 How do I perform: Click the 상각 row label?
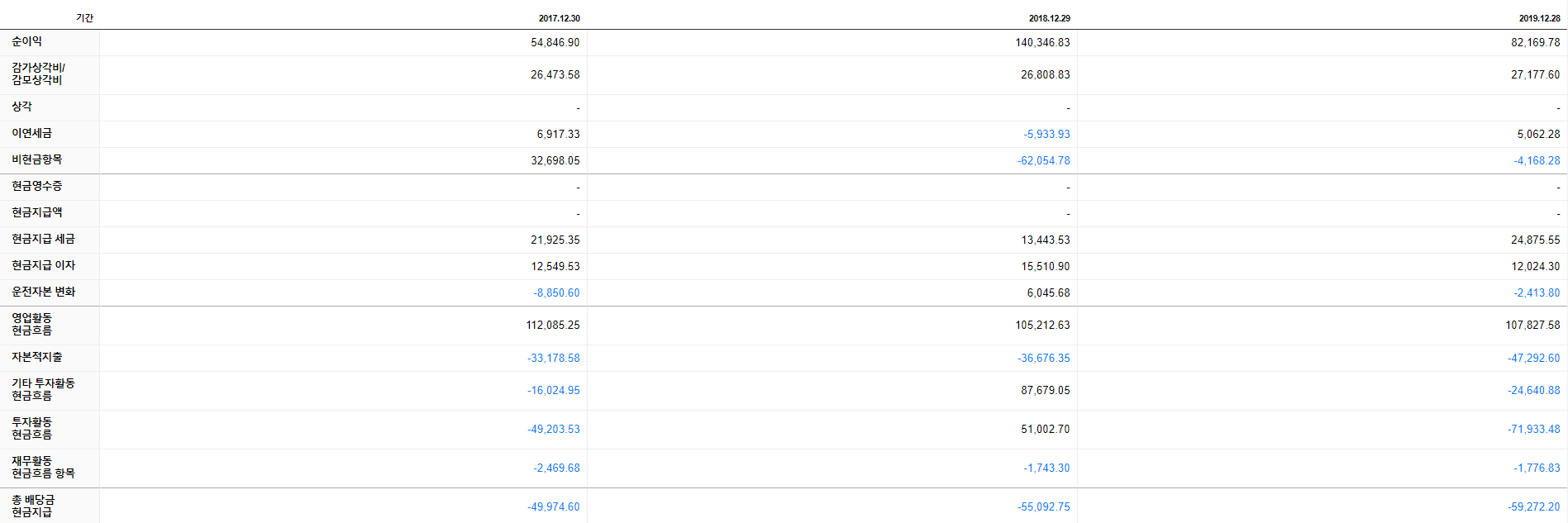[21, 107]
